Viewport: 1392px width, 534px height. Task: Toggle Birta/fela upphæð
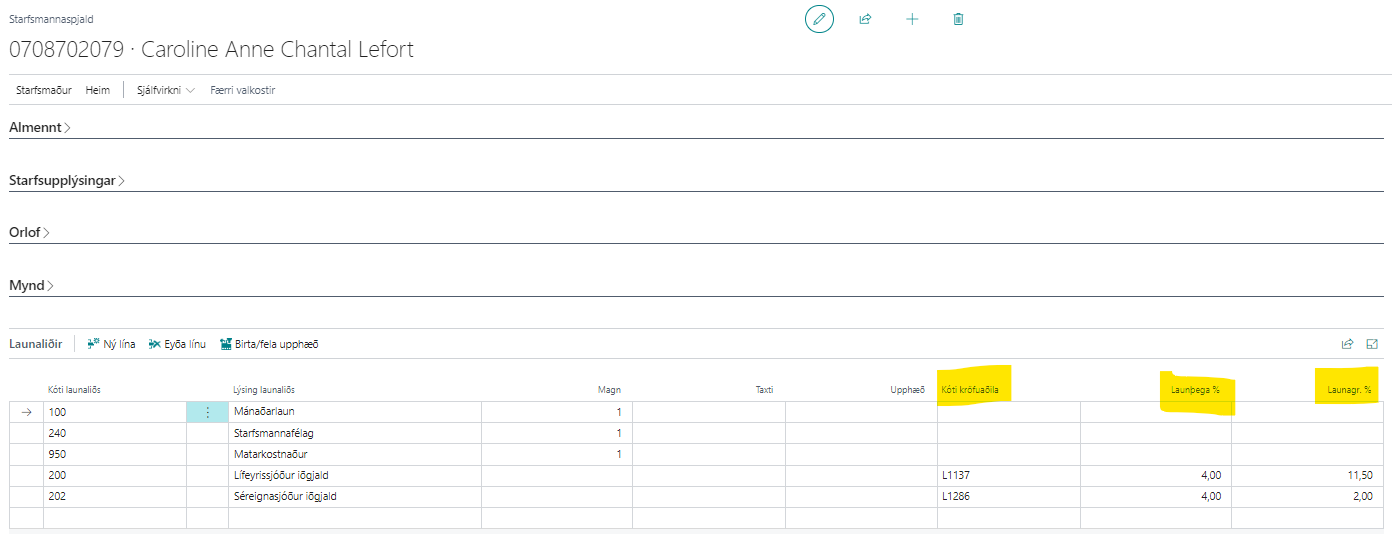point(268,344)
